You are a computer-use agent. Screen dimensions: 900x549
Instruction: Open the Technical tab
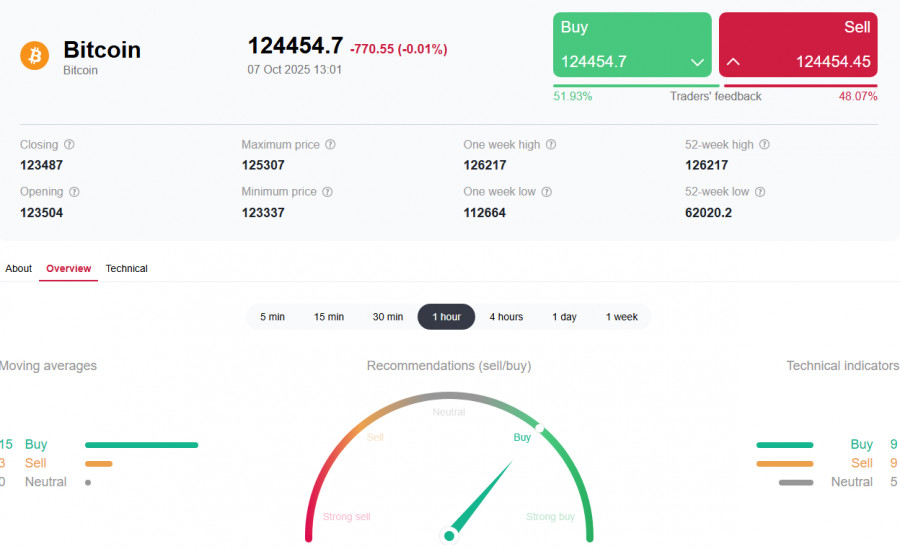point(126,268)
